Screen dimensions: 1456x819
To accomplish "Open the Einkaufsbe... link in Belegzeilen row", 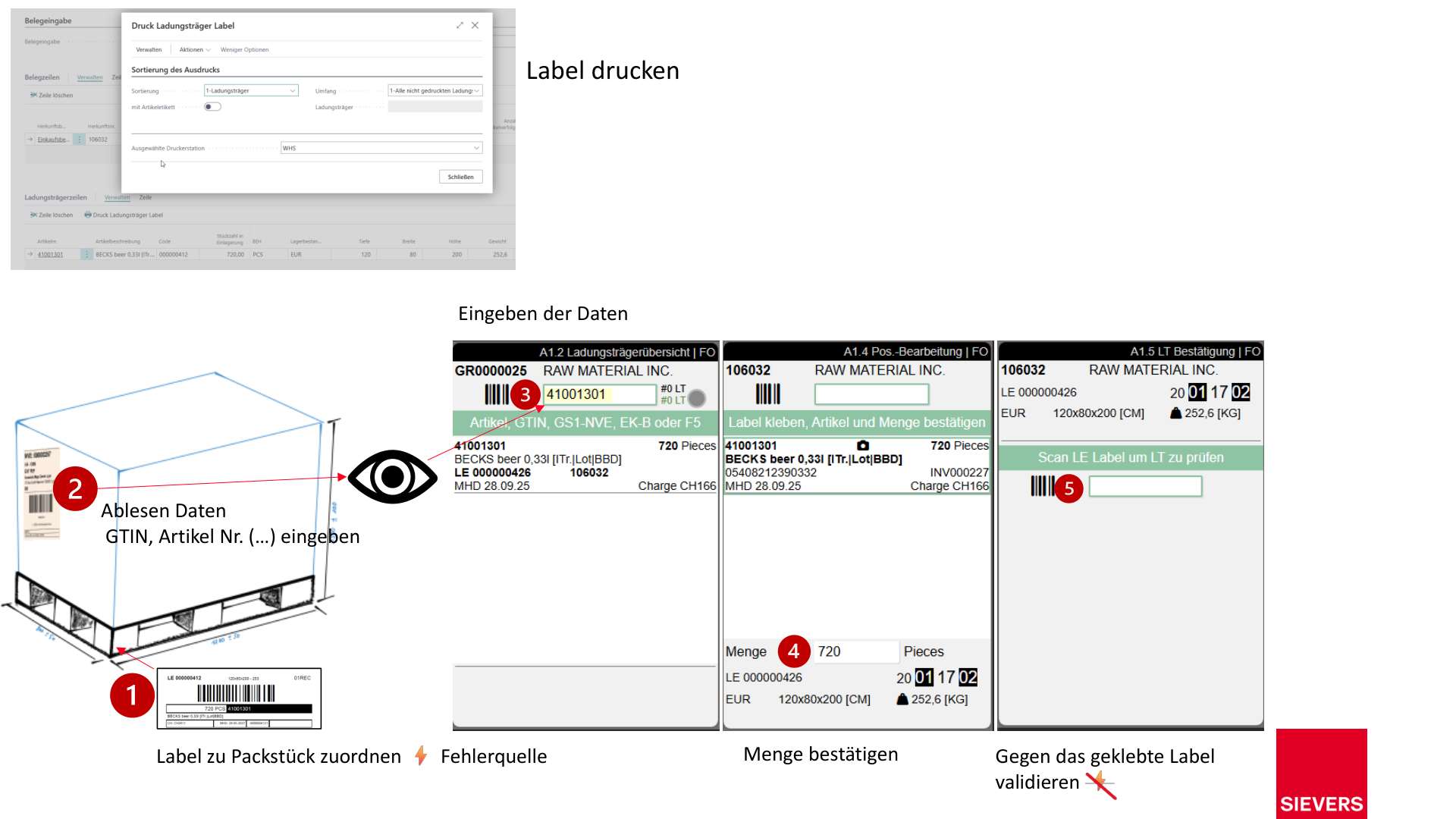I will coord(53,140).
